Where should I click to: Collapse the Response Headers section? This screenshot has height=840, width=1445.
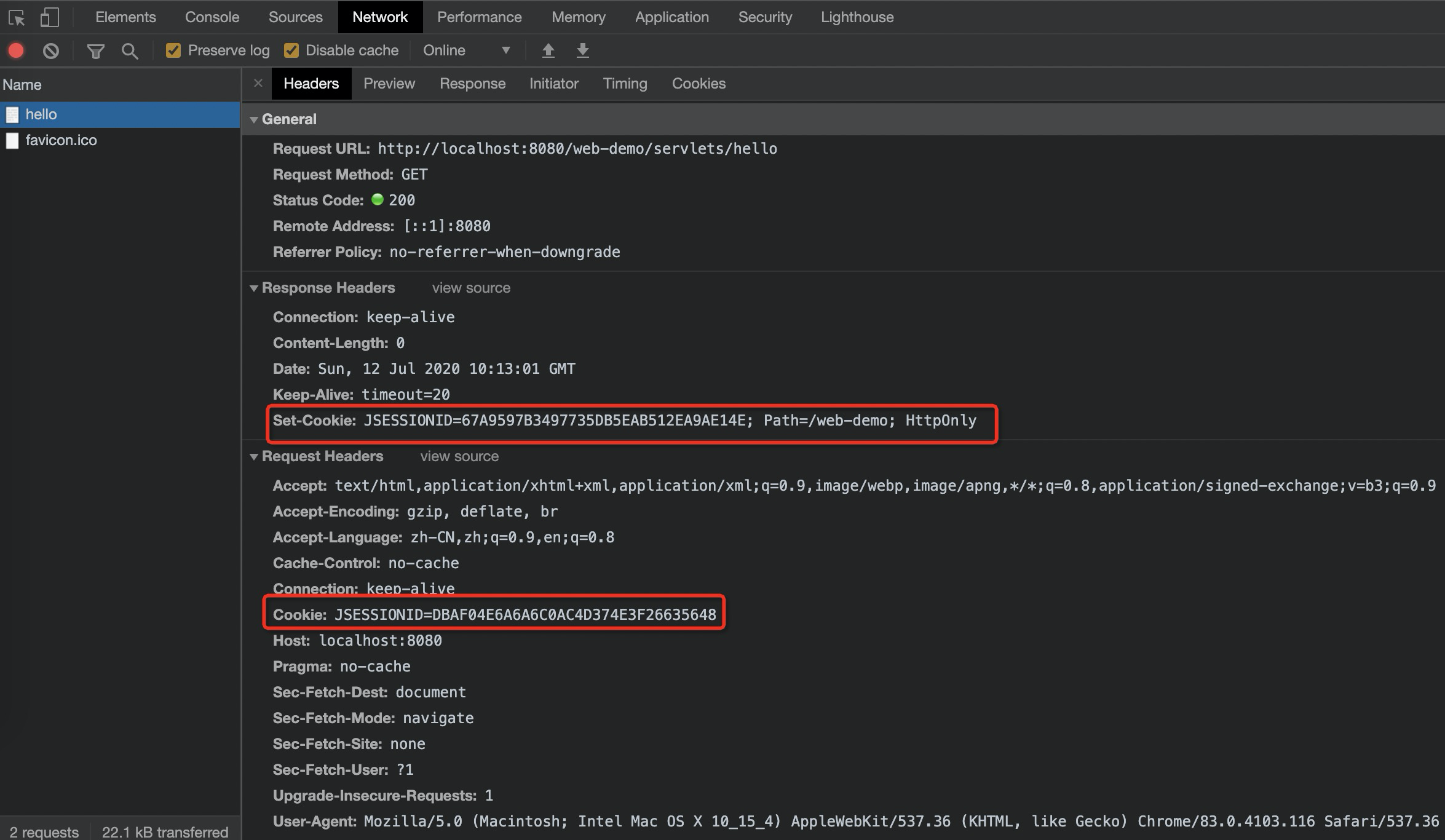tap(255, 288)
